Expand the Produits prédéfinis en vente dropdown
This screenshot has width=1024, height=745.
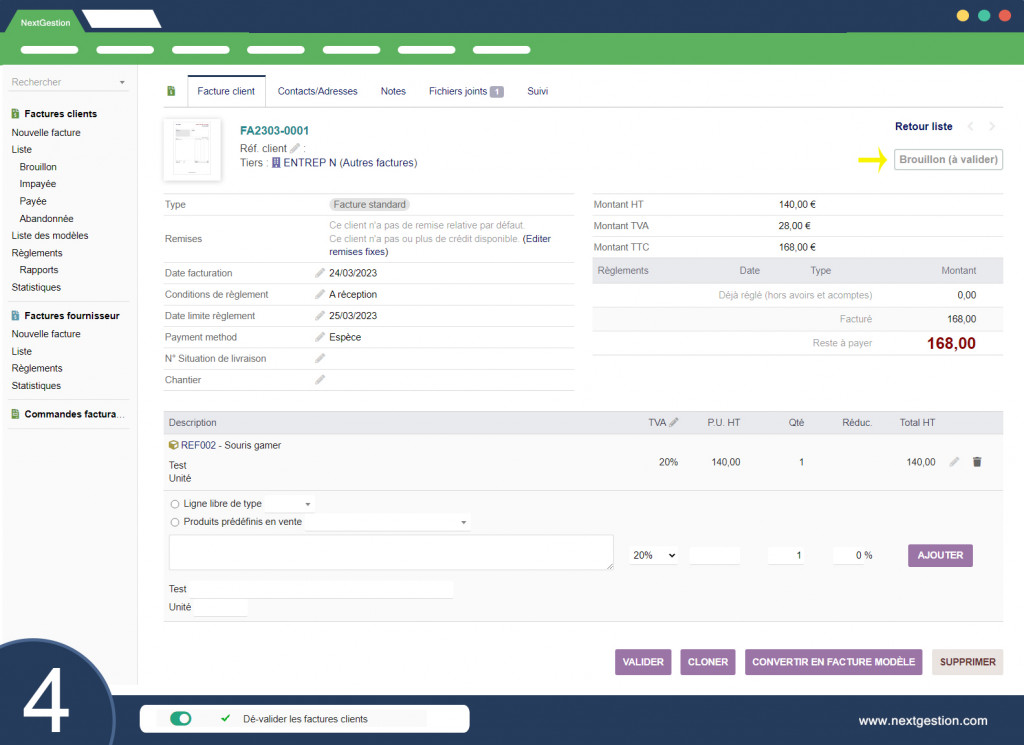[x=464, y=522]
